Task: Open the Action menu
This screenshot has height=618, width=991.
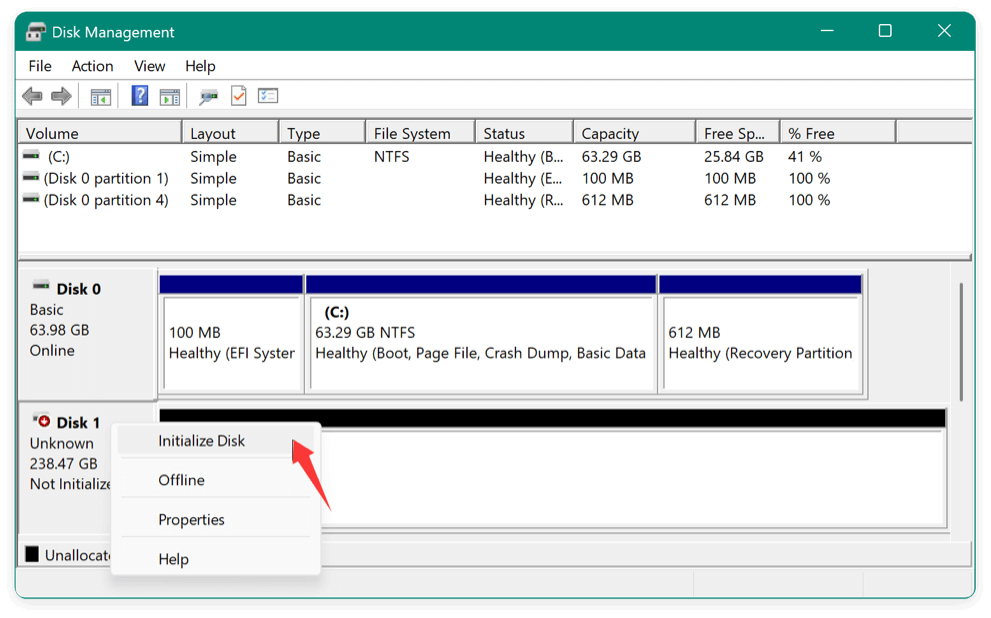Action: (x=91, y=66)
